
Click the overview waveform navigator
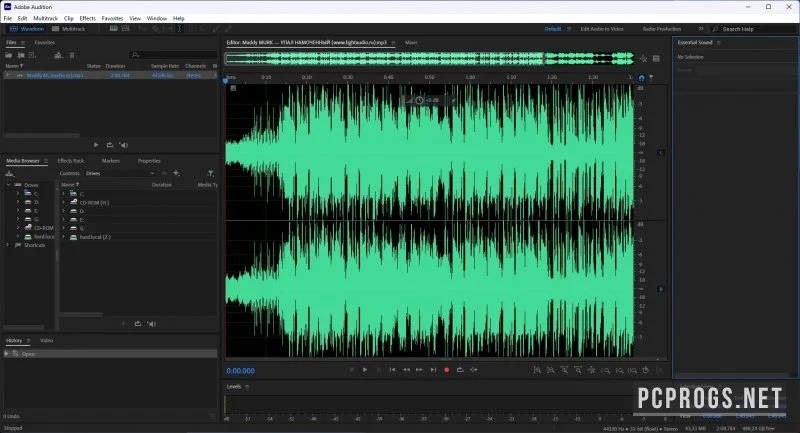pyautogui.click(x=429, y=59)
